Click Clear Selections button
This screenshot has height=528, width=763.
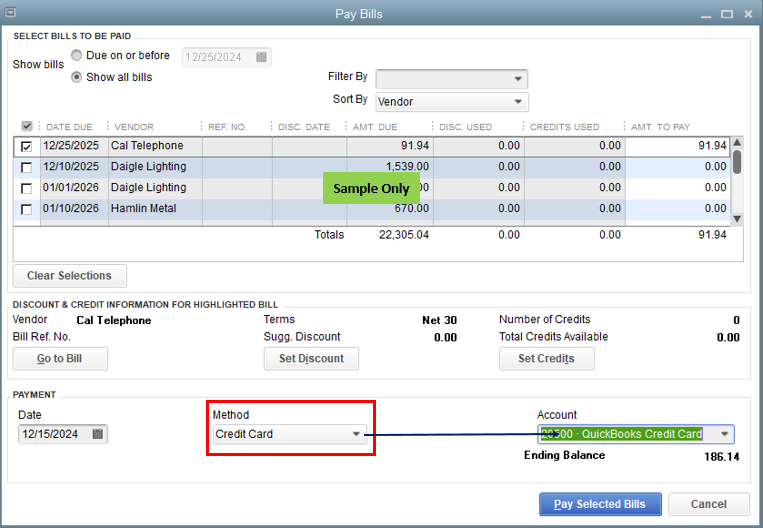click(70, 275)
